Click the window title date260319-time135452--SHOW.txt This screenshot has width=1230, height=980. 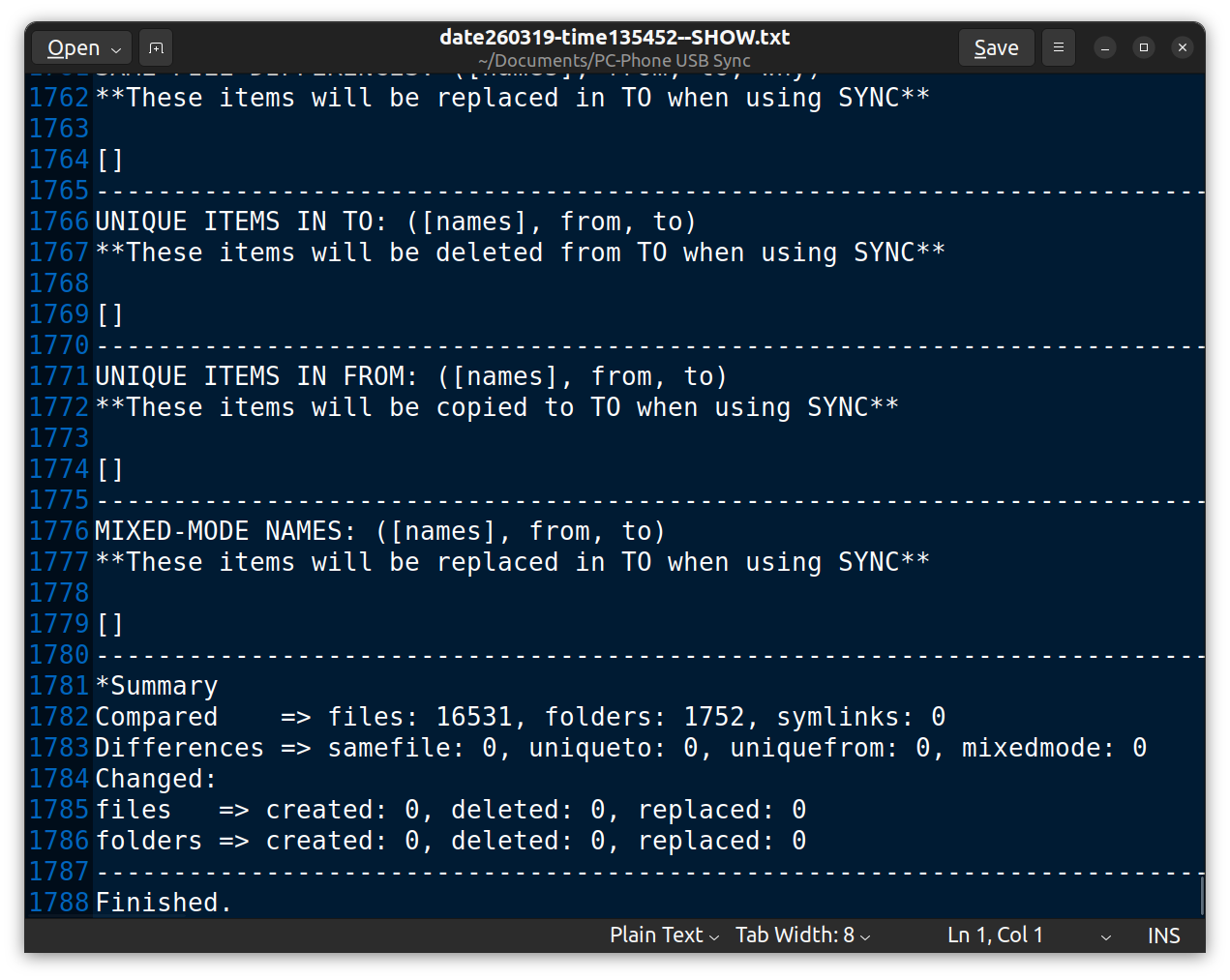(615, 38)
